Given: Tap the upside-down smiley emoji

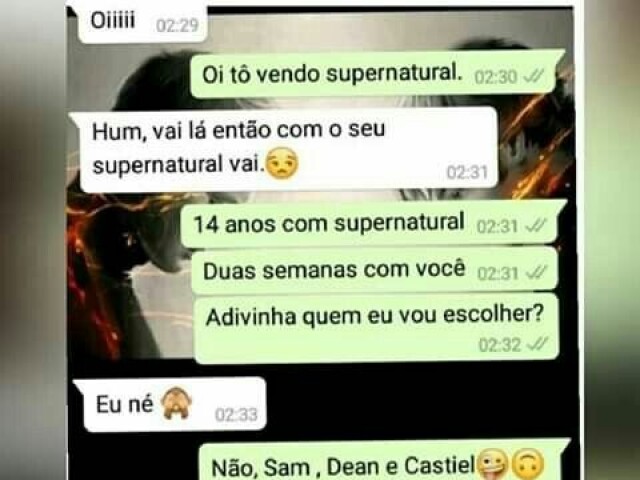Looking at the screenshot, I should point(528,464).
